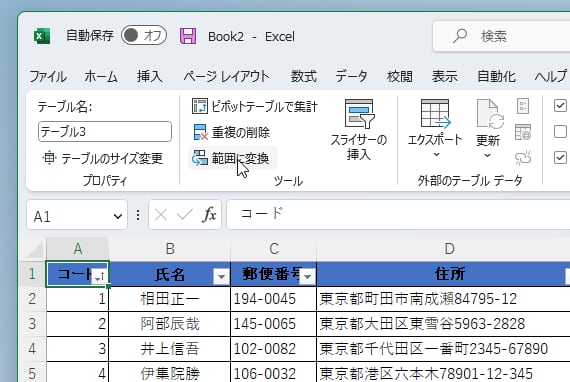
Task: Click the table properties icon beside 更新
Action: tap(523, 106)
